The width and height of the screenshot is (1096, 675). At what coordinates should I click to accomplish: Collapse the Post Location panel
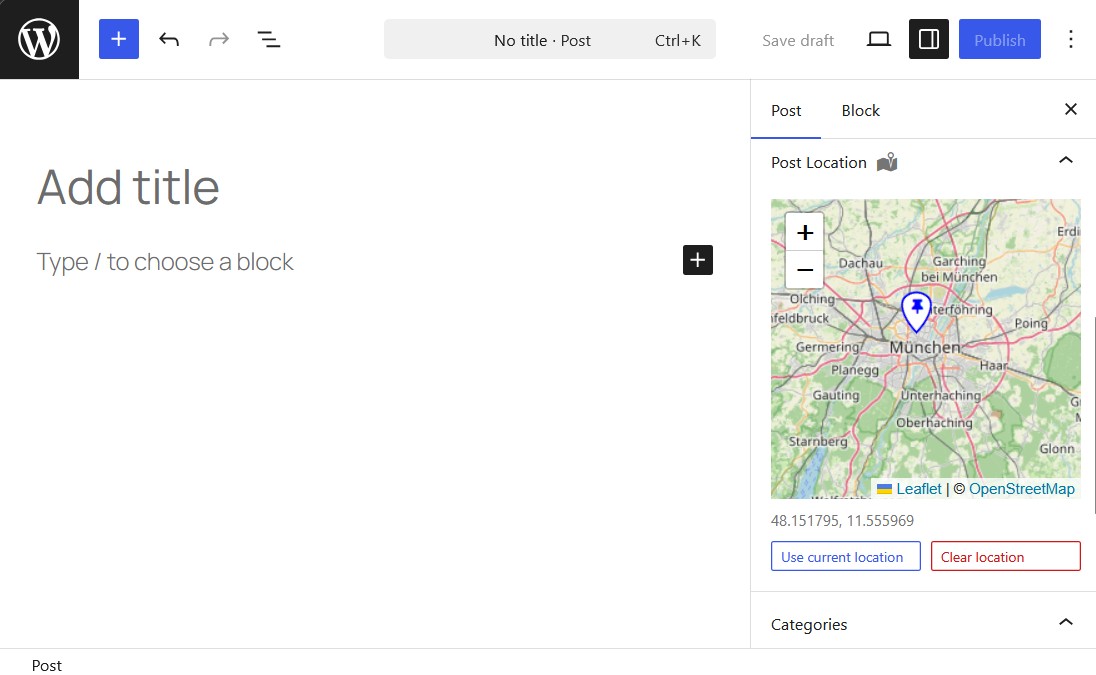(x=1065, y=161)
